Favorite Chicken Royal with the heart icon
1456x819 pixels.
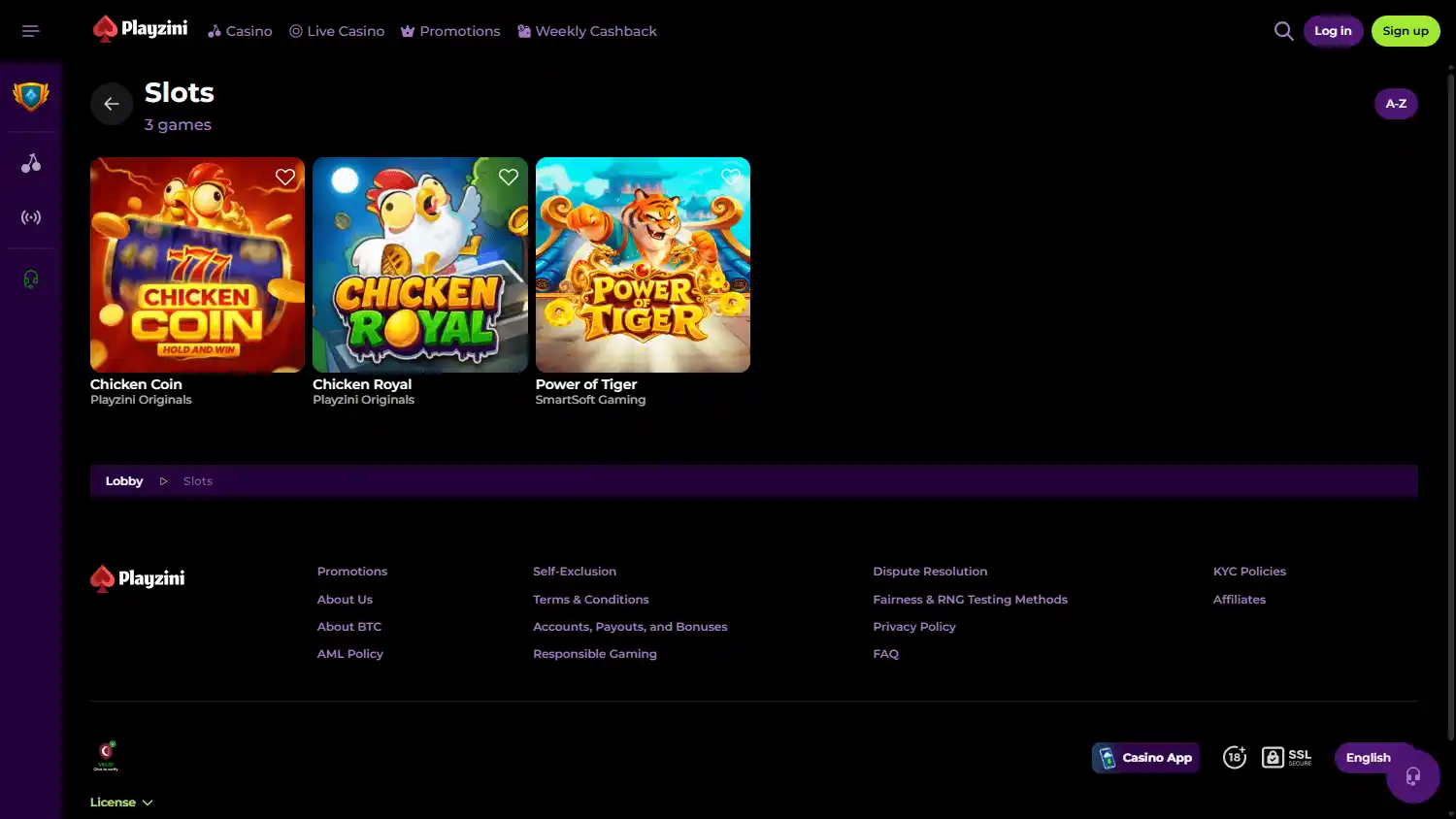(x=509, y=177)
